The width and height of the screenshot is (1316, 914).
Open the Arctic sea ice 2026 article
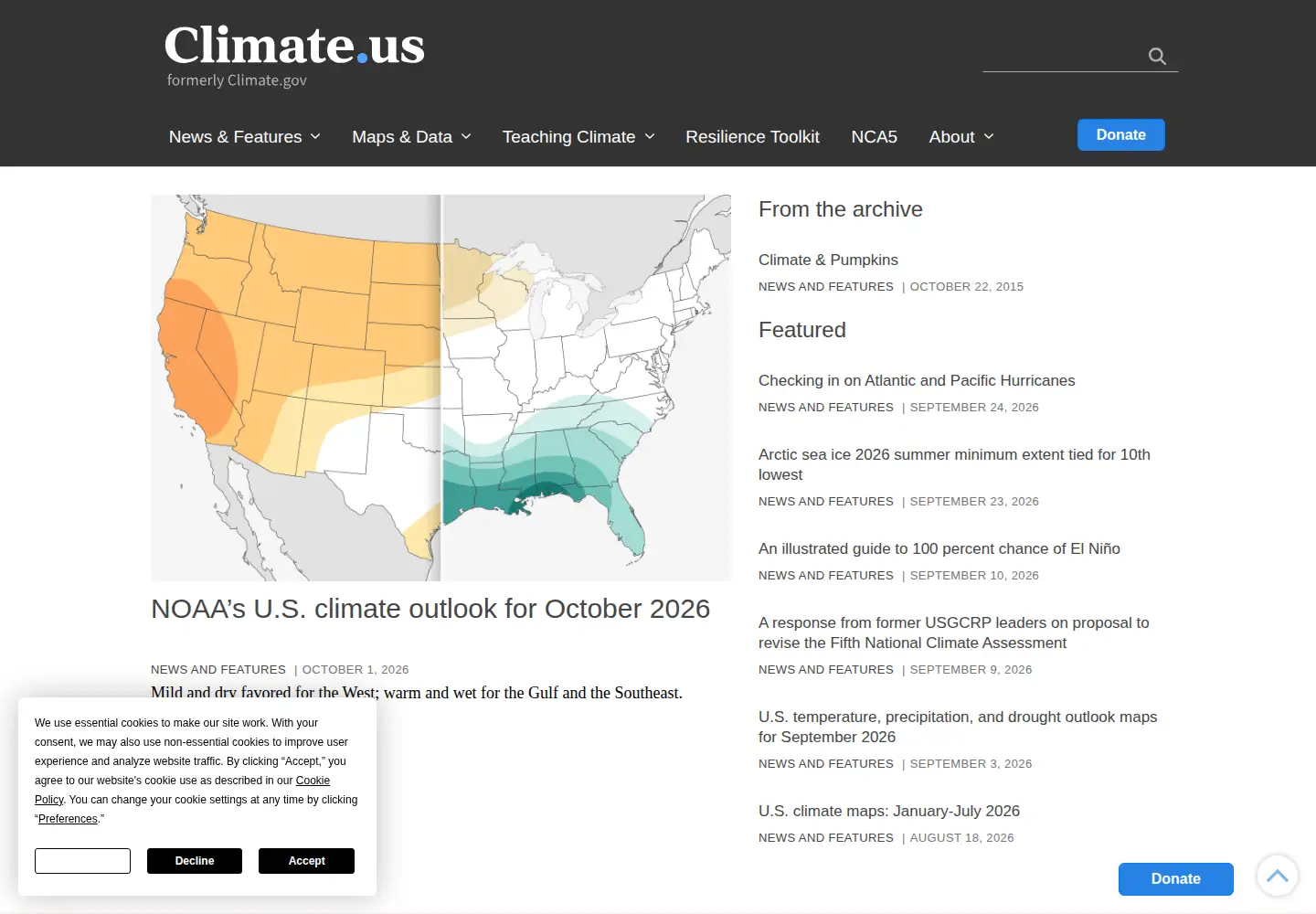[954, 464]
